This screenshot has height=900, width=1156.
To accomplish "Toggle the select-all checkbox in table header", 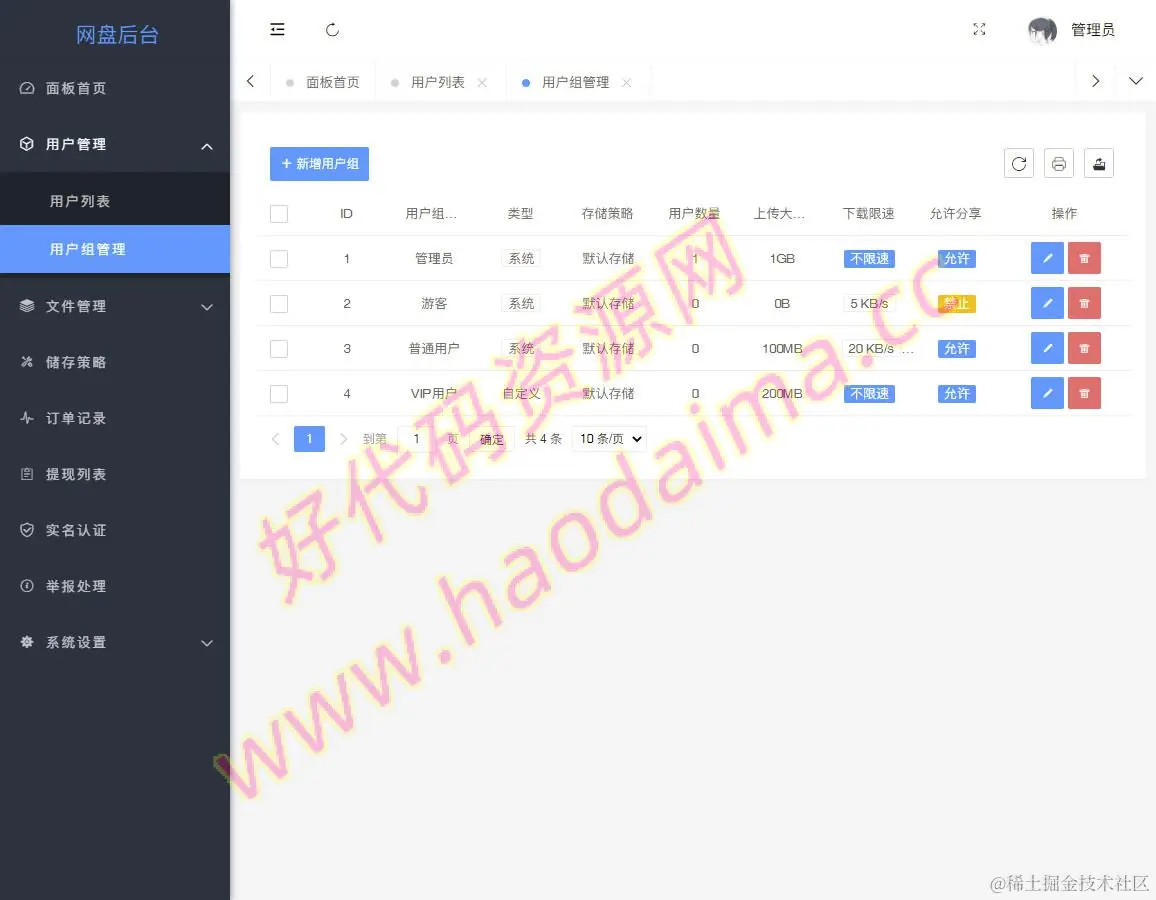I will pyautogui.click(x=278, y=213).
